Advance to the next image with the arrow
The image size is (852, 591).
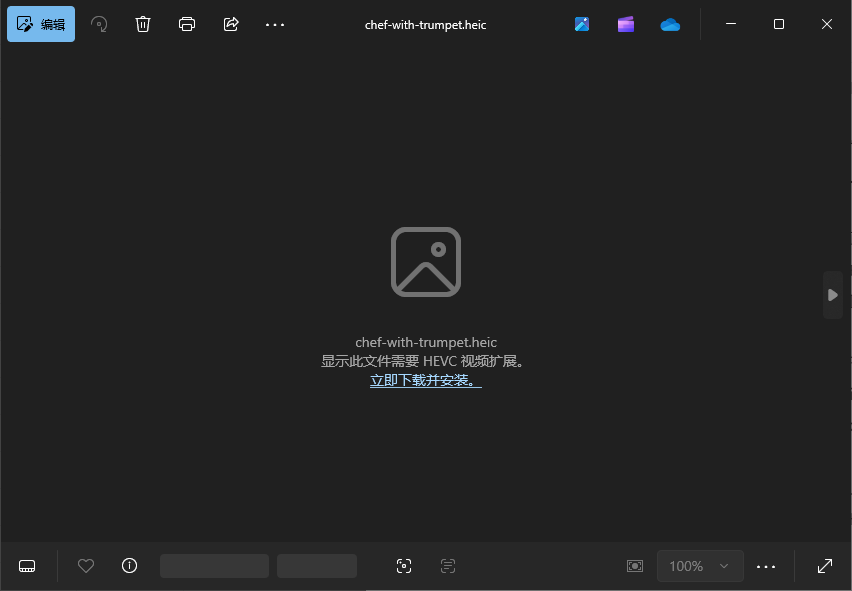[x=832, y=295]
